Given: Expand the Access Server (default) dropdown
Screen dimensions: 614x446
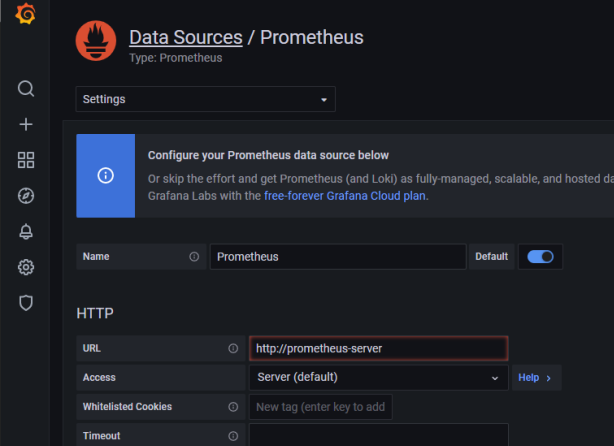Looking at the screenshot, I should 378,378.
